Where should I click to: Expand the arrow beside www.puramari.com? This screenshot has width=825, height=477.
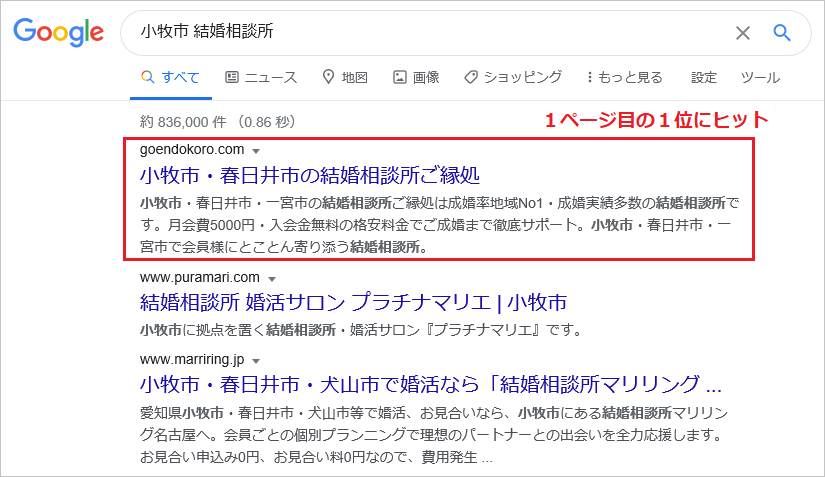point(272,279)
